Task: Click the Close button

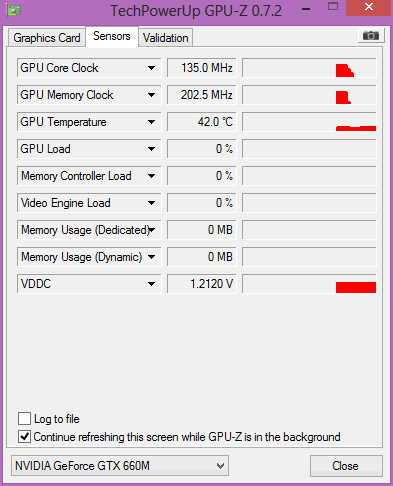Action: [x=346, y=466]
